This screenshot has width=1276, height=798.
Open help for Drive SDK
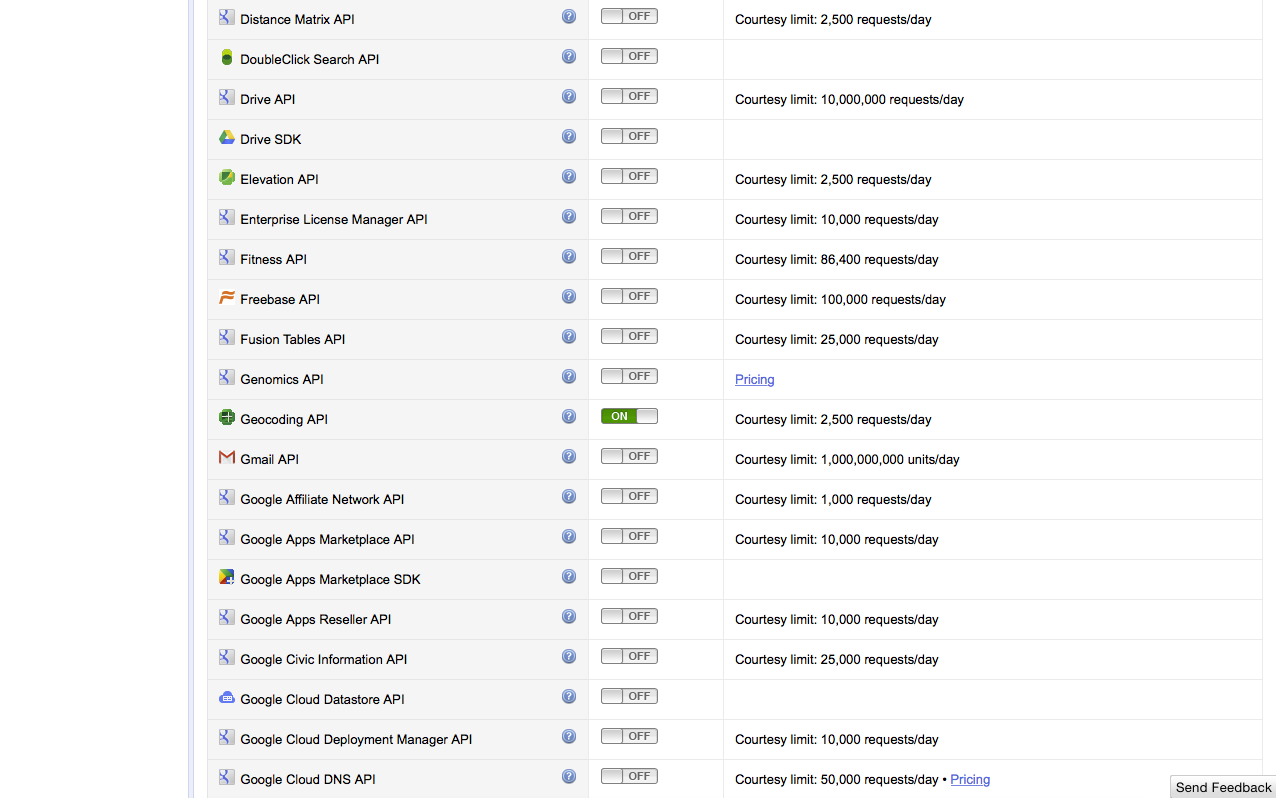pyautogui.click(x=569, y=136)
